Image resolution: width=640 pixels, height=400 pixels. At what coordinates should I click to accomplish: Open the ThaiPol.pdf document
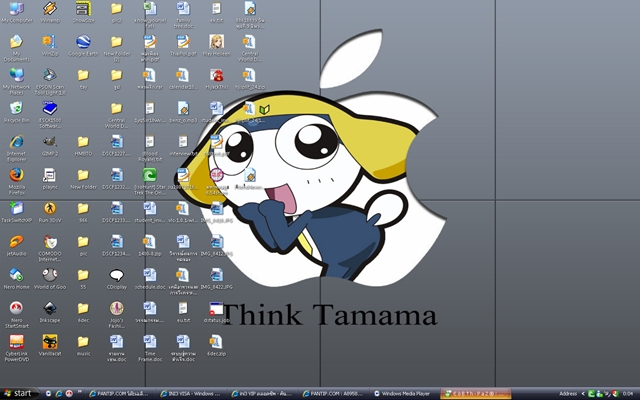point(183,46)
